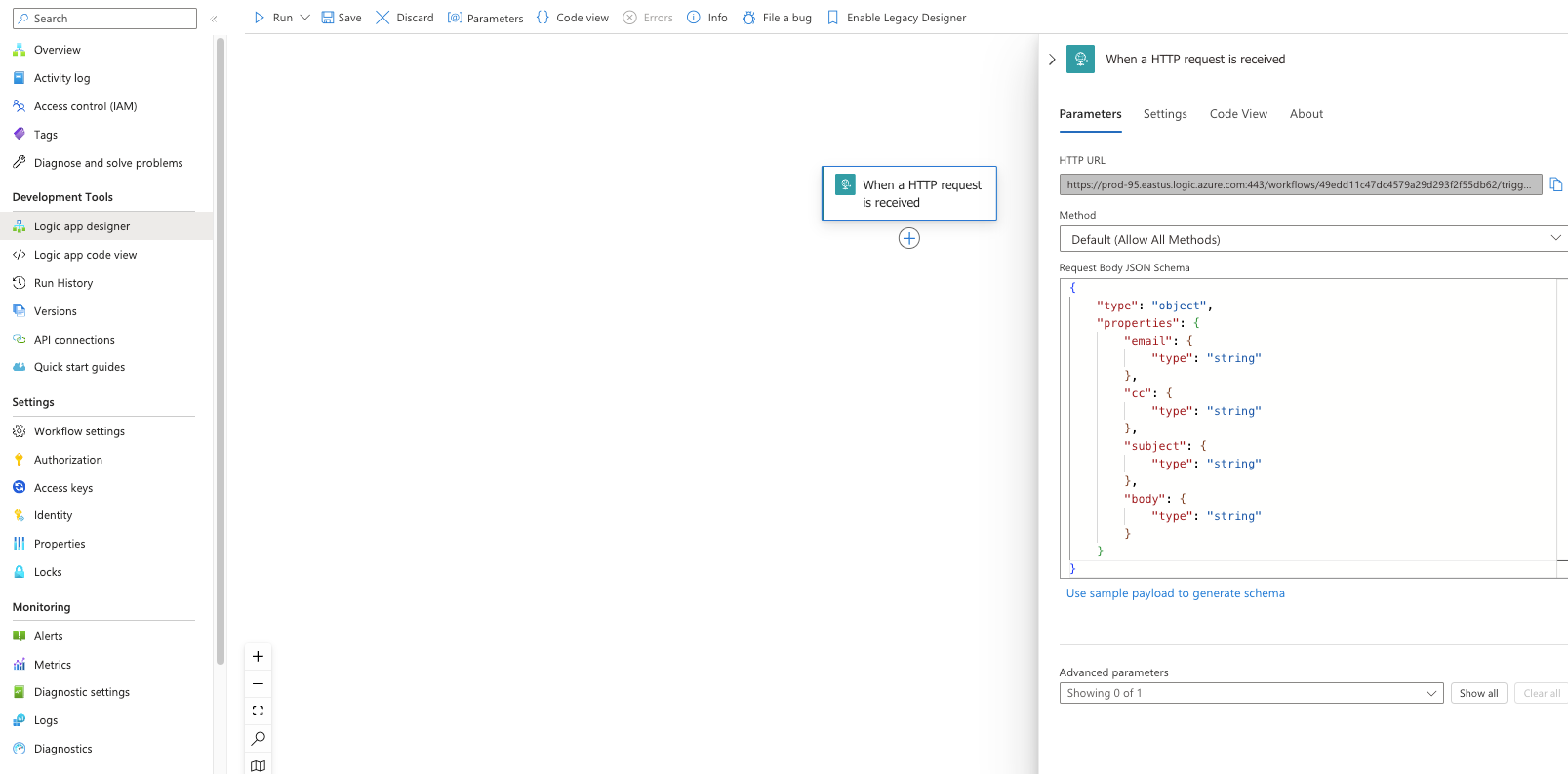Add a step below the HTTP trigger
1568x774 pixels.
908,238
